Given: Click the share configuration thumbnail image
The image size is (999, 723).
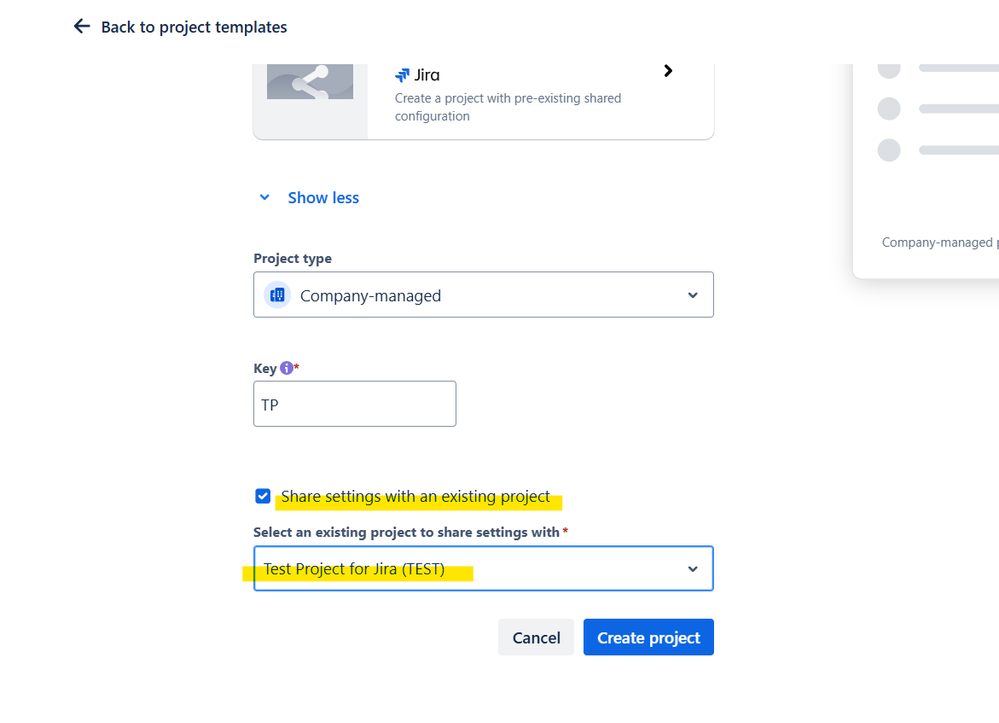Looking at the screenshot, I should 310,84.
